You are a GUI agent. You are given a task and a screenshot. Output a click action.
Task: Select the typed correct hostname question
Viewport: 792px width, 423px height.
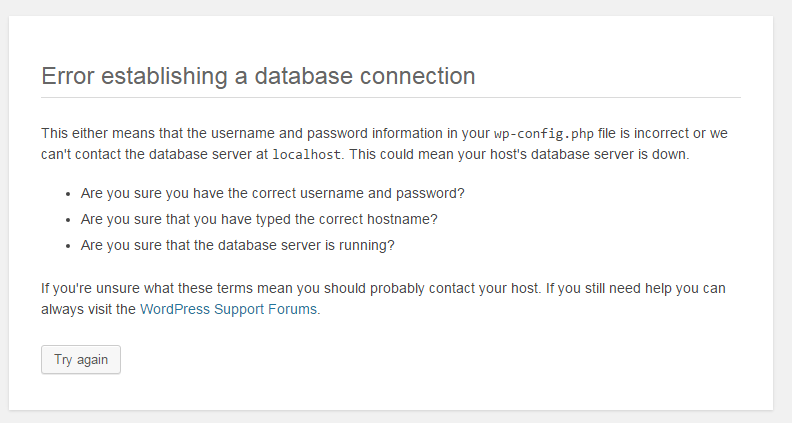pyautogui.click(x=259, y=219)
